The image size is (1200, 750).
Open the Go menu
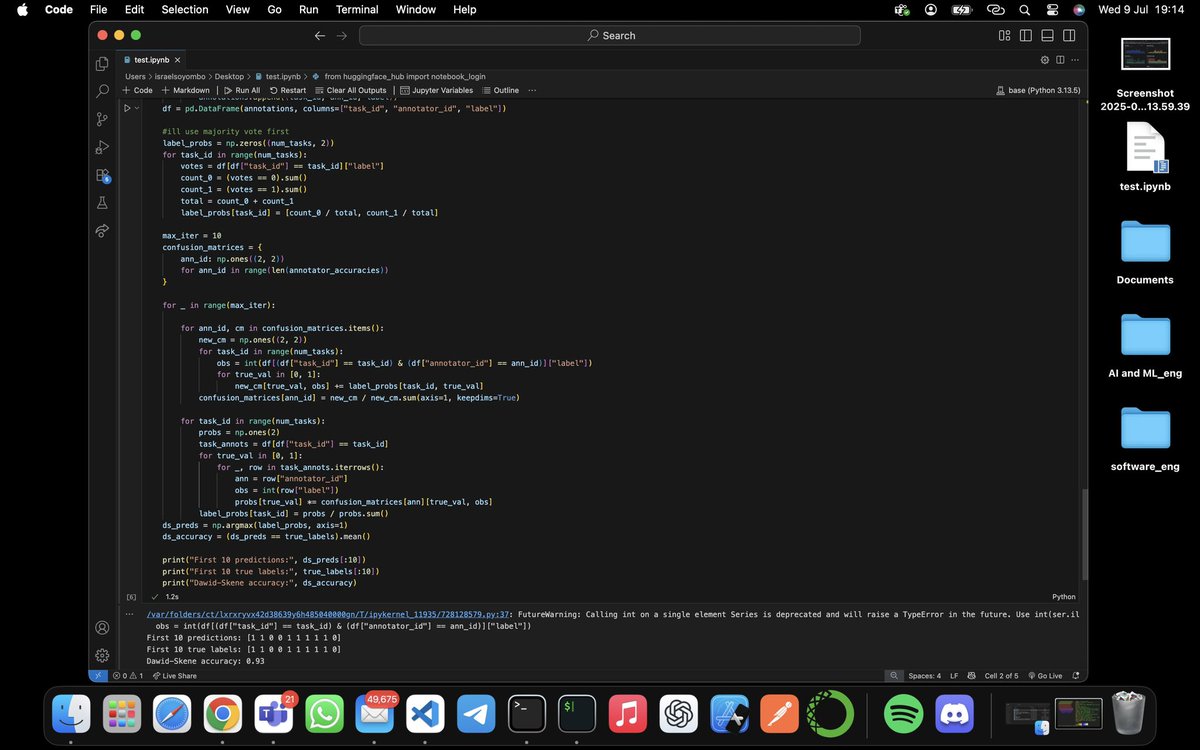coord(274,10)
